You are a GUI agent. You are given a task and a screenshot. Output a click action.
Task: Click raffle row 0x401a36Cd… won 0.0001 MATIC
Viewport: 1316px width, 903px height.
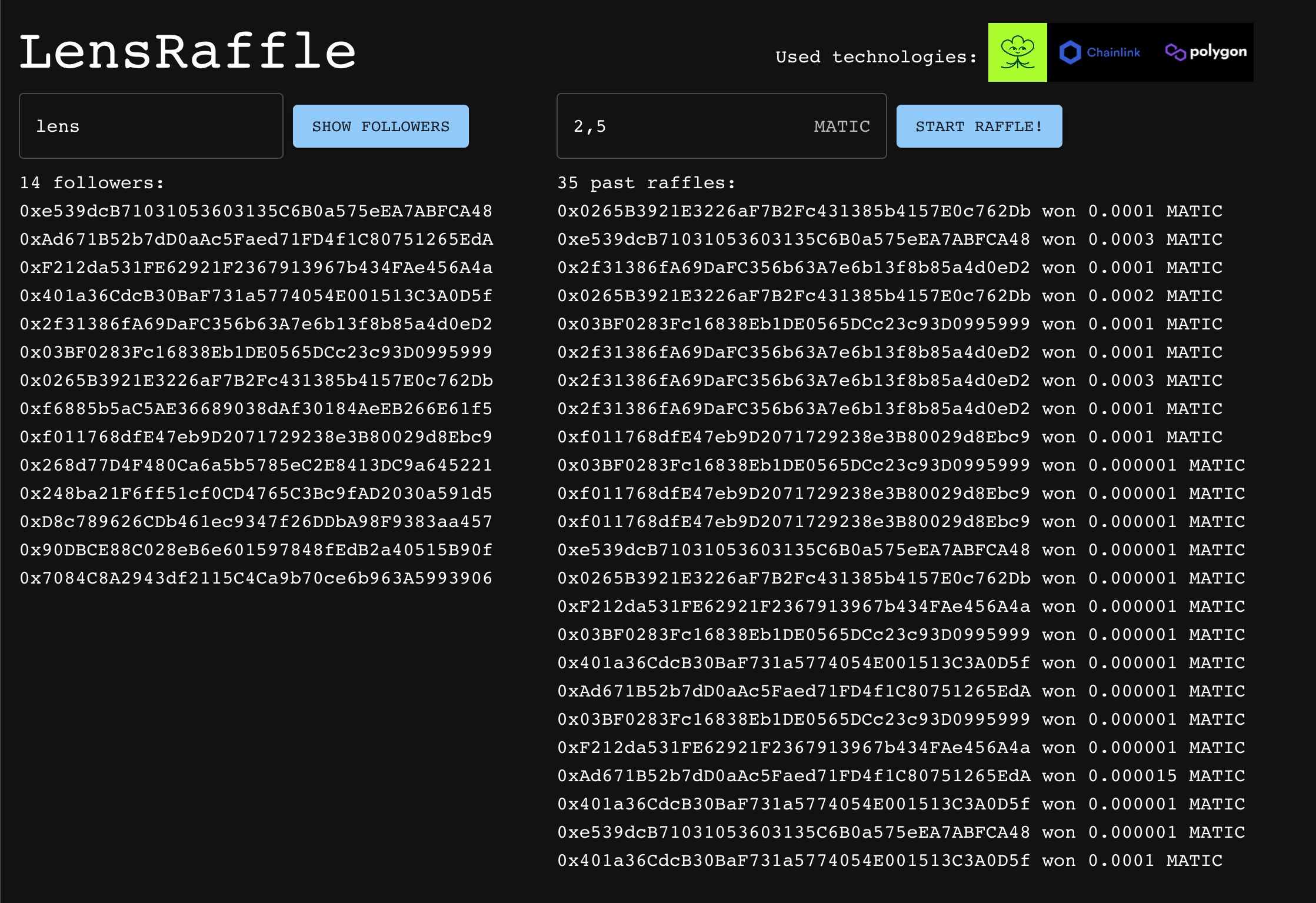[x=890, y=861]
